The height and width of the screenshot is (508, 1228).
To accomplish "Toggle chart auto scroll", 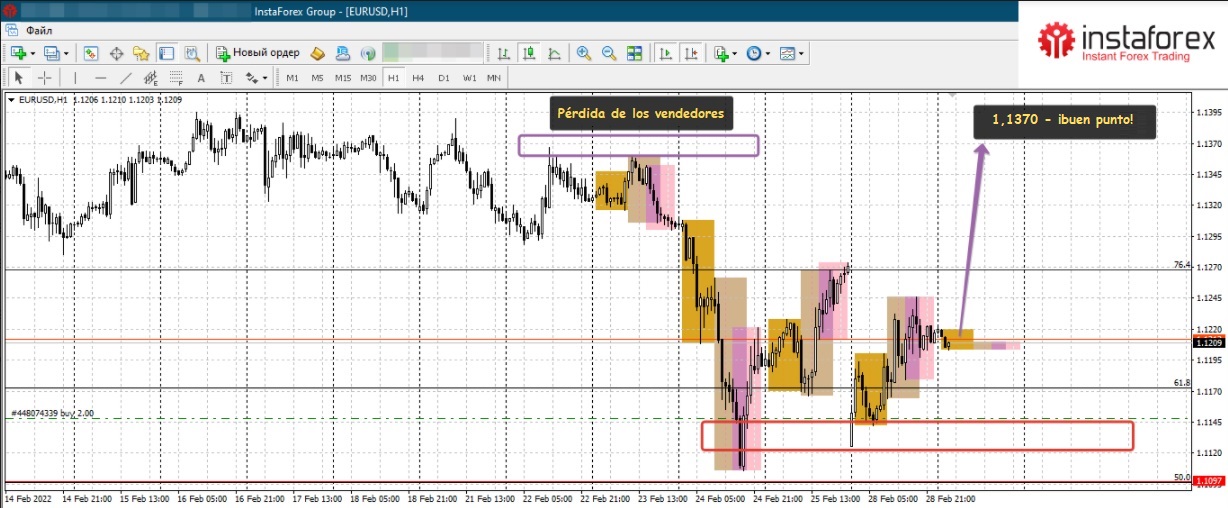I will 664,53.
